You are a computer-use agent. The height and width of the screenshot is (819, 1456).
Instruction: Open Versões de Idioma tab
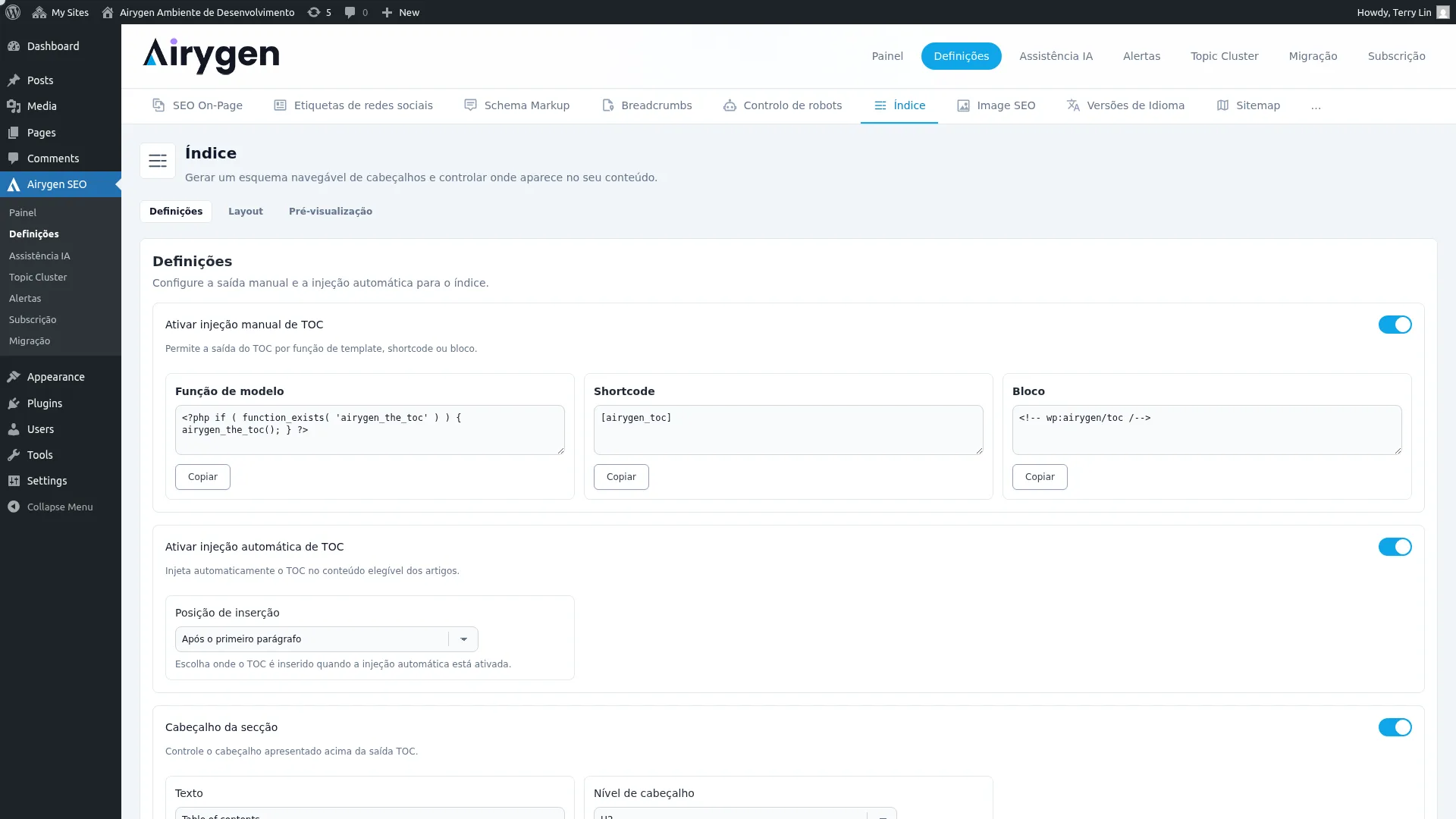point(1126,105)
